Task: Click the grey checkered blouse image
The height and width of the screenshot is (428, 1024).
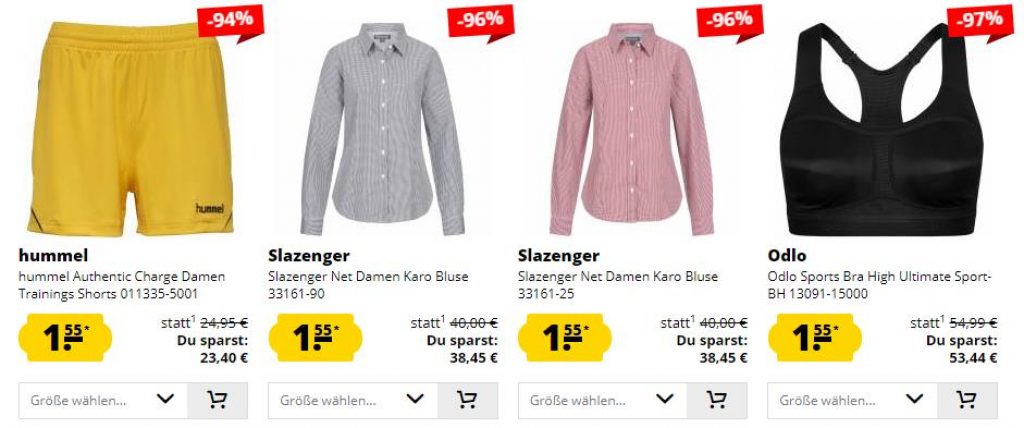Action: 382,129
